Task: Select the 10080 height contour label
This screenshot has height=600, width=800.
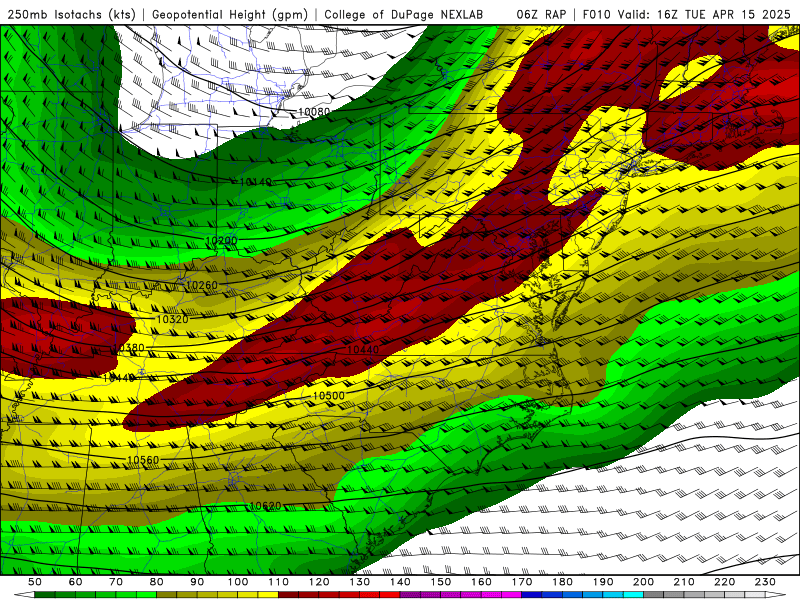Action: (314, 112)
